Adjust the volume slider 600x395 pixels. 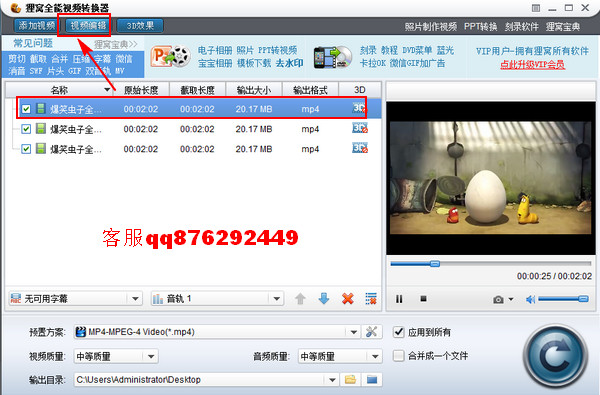563,299
